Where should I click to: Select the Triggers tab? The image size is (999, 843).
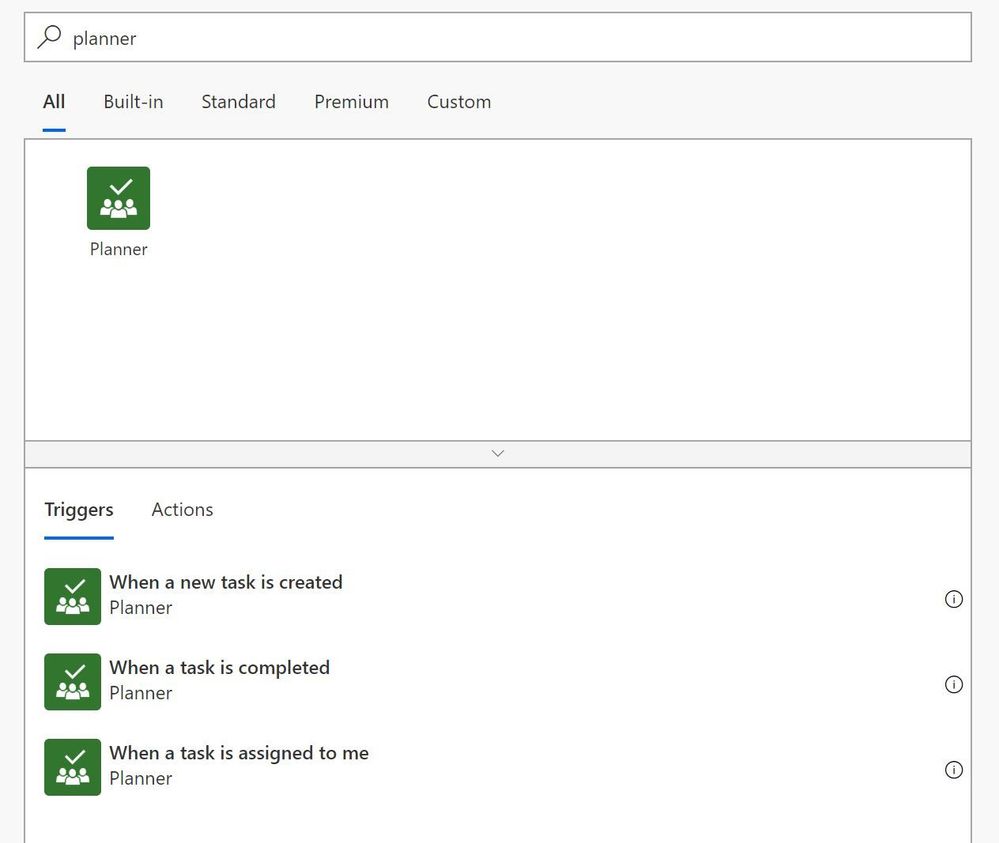pyautogui.click(x=79, y=510)
